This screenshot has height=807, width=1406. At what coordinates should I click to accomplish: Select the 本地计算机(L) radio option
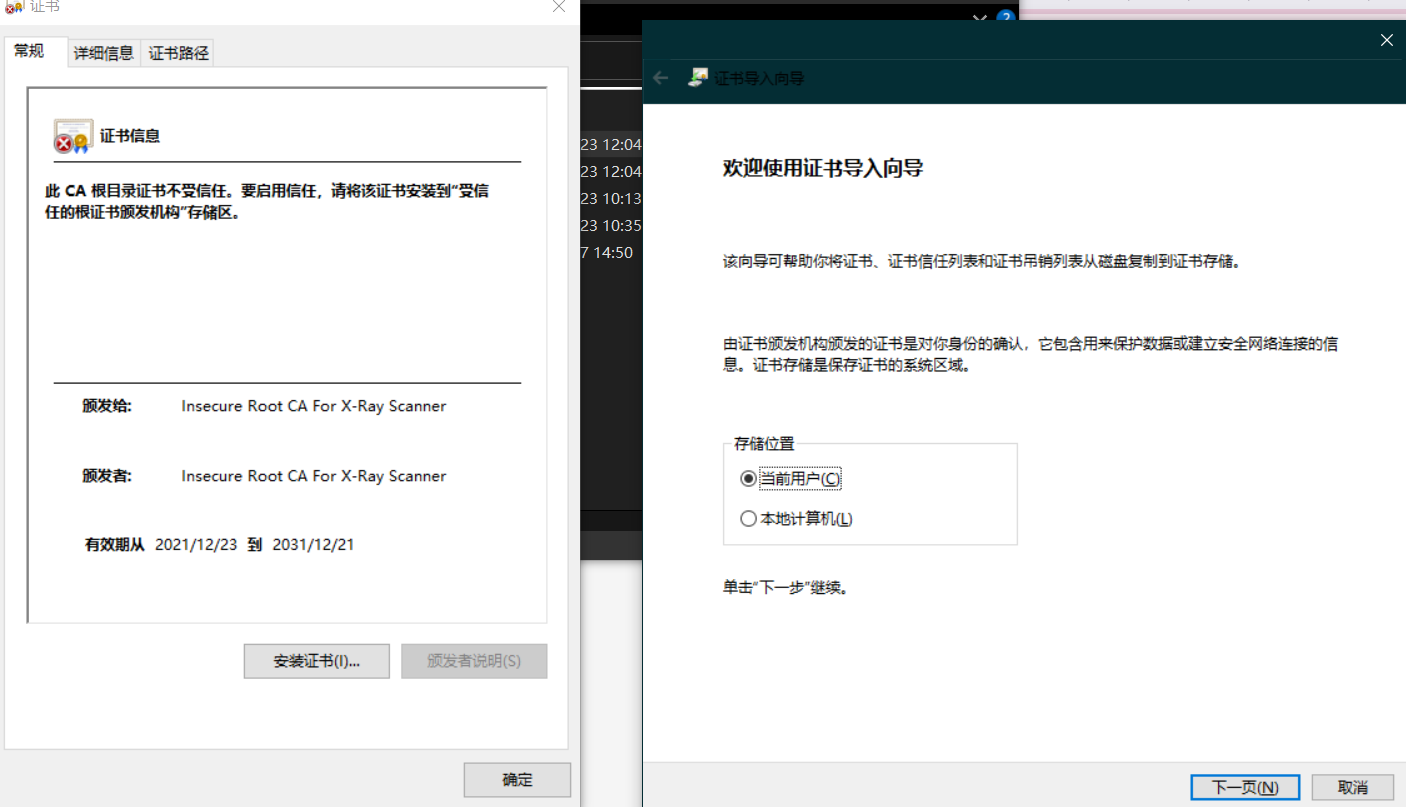[x=796, y=519]
